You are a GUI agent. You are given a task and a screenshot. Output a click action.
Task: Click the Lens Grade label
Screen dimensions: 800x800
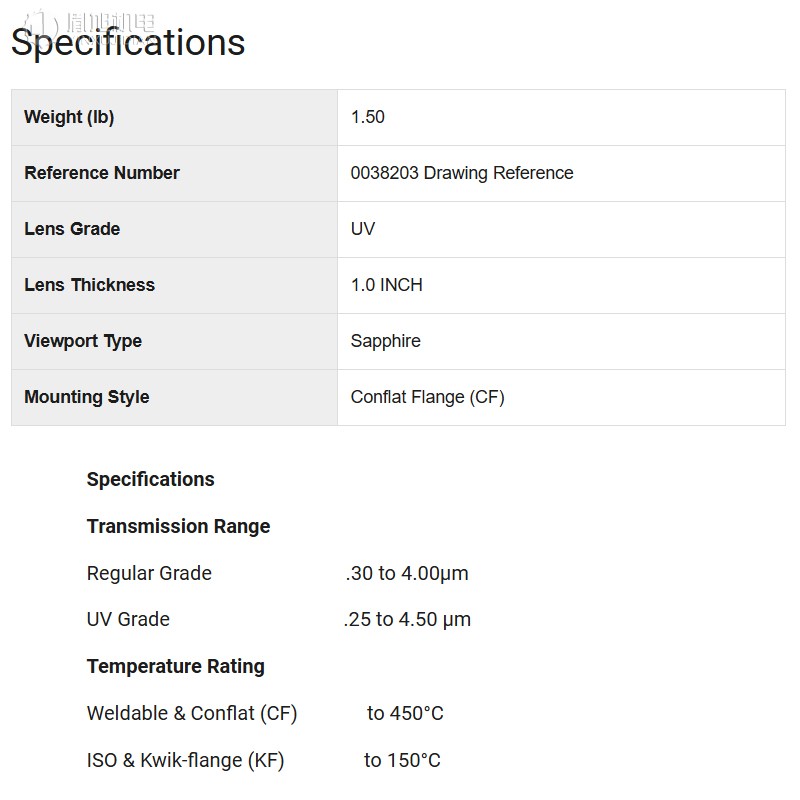tap(72, 229)
